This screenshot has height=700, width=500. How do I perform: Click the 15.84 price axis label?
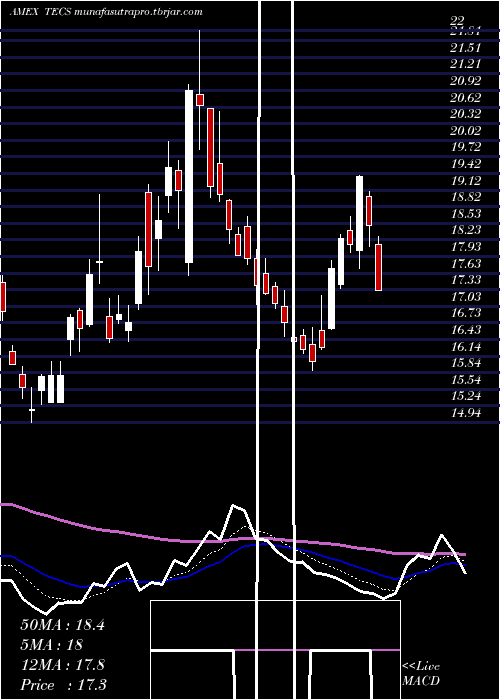coord(465,363)
